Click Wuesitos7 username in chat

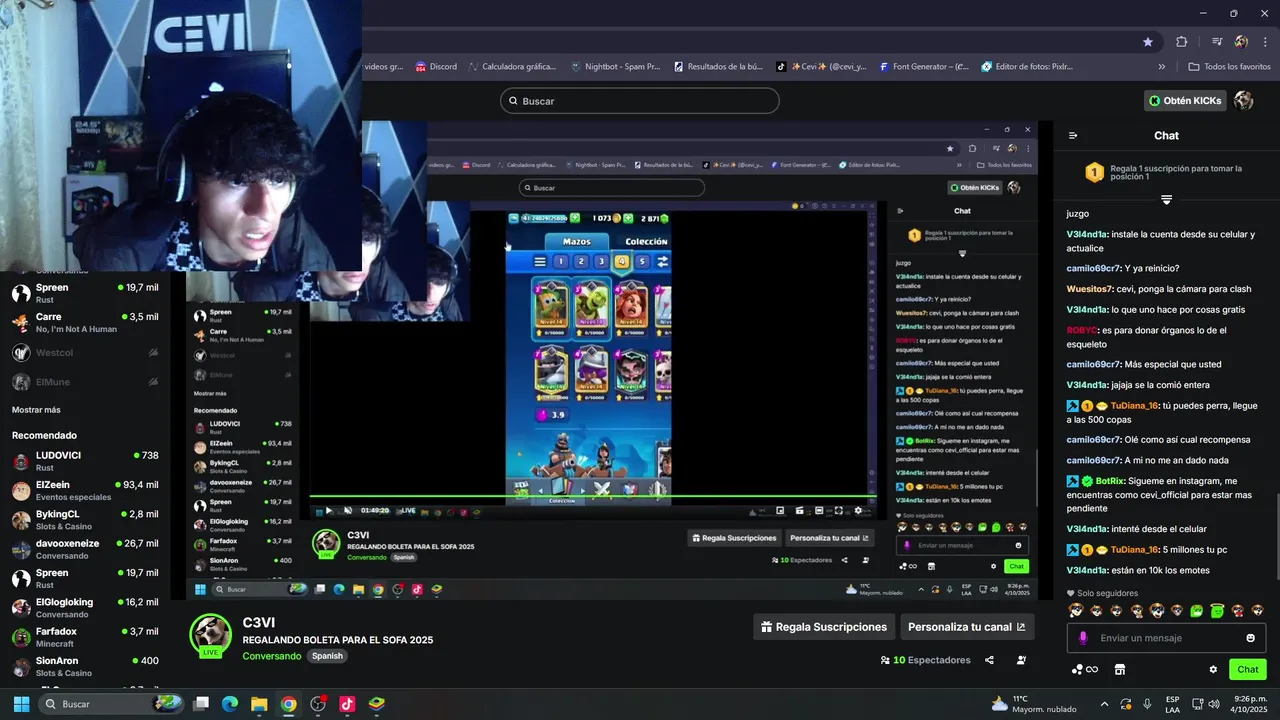(1089, 289)
